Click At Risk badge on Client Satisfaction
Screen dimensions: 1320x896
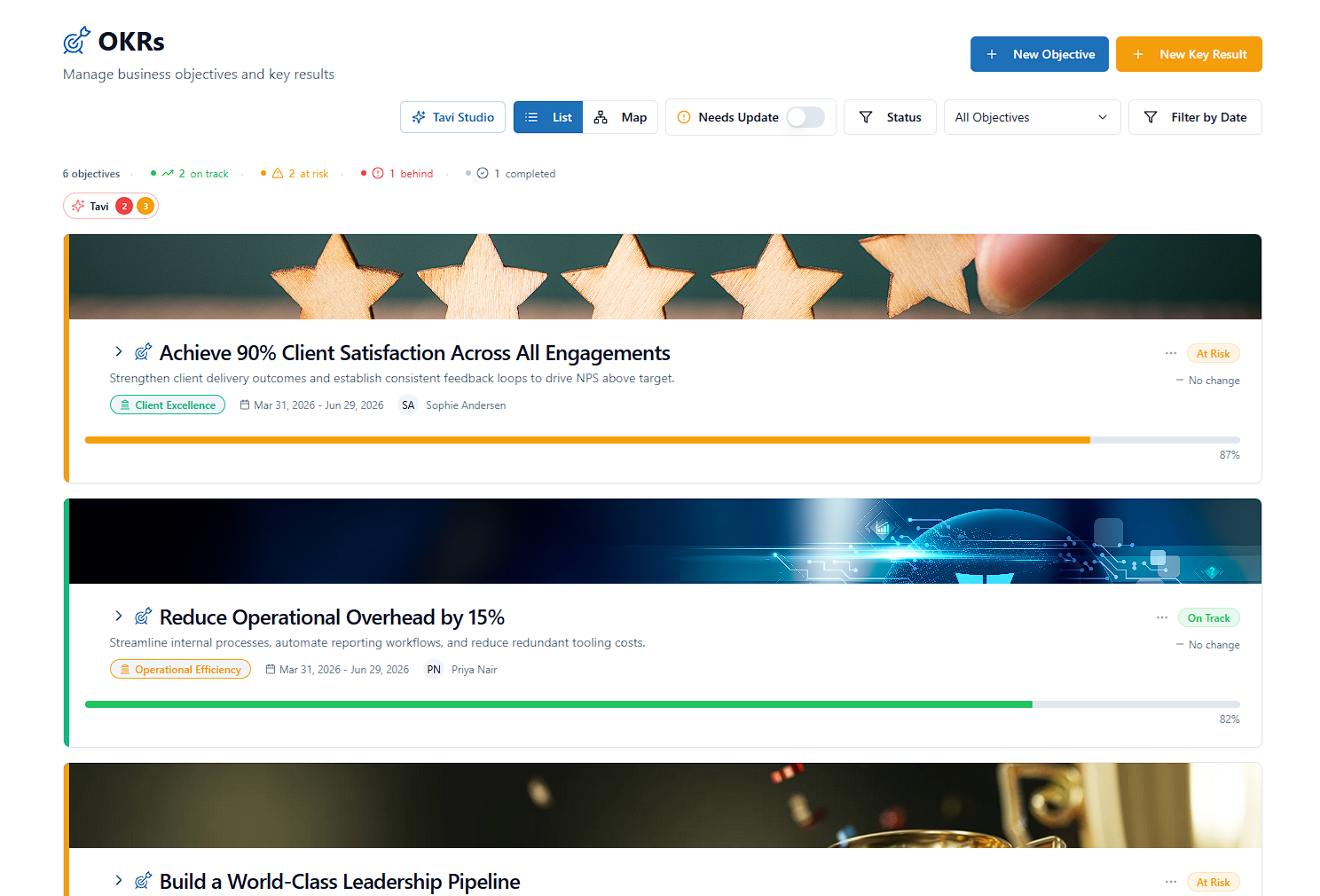(x=1213, y=353)
